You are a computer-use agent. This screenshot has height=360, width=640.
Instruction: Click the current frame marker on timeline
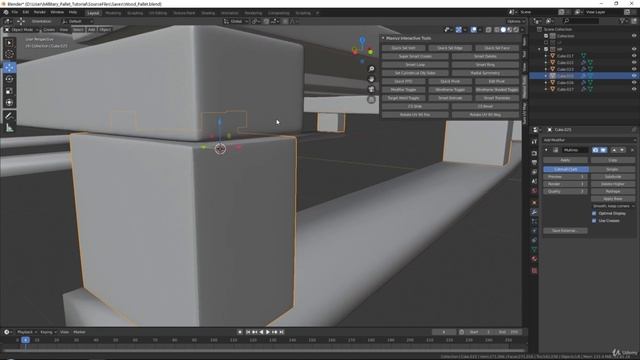click(x=25, y=340)
